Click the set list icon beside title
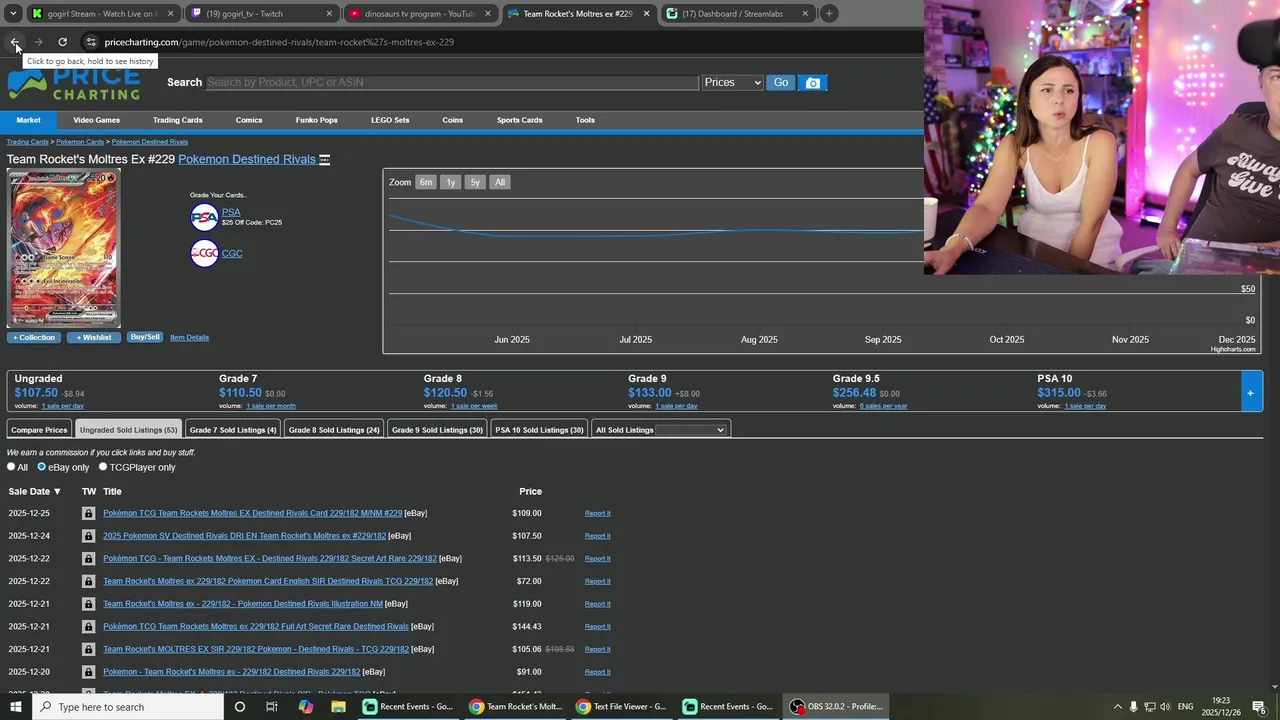This screenshot has width=1280, height=720. [x=324, y=160]
